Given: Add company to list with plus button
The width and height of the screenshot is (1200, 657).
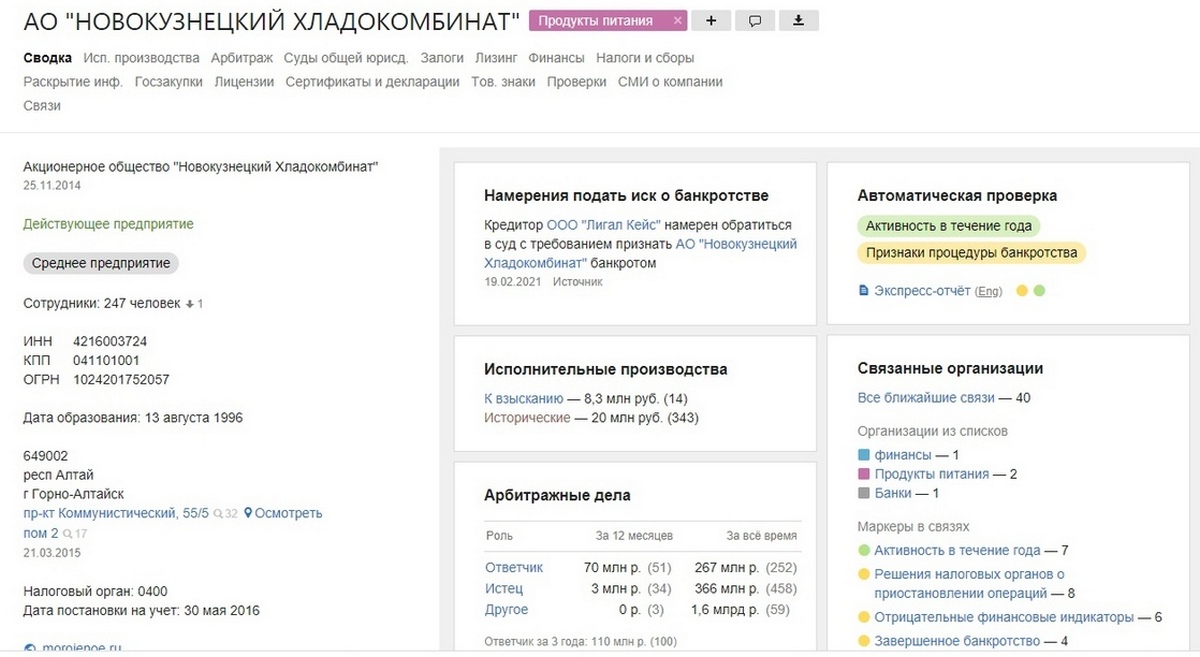Looking at the screenshot, I should pos(711,20).
